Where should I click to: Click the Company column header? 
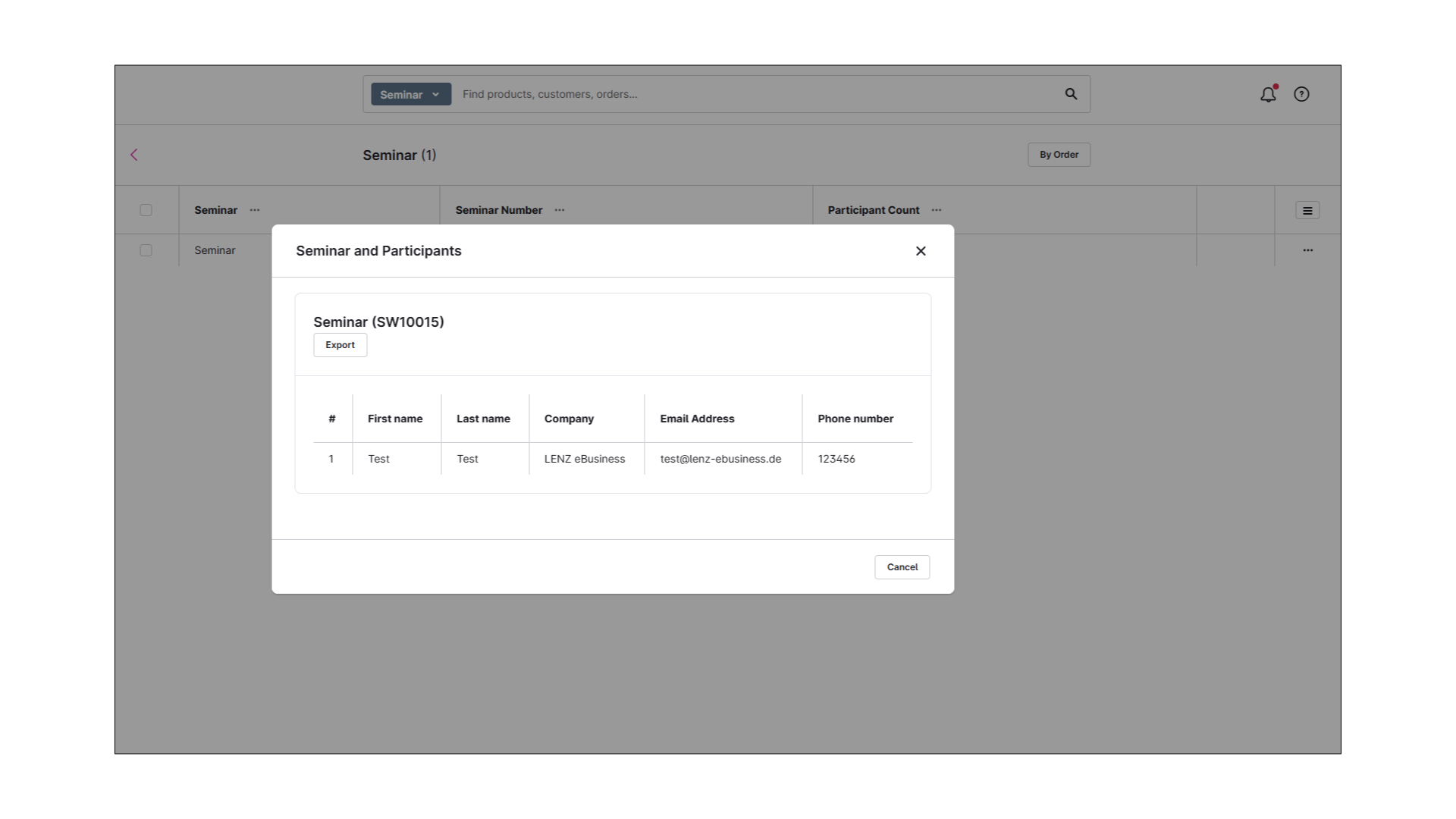click(x=569, y=419)
